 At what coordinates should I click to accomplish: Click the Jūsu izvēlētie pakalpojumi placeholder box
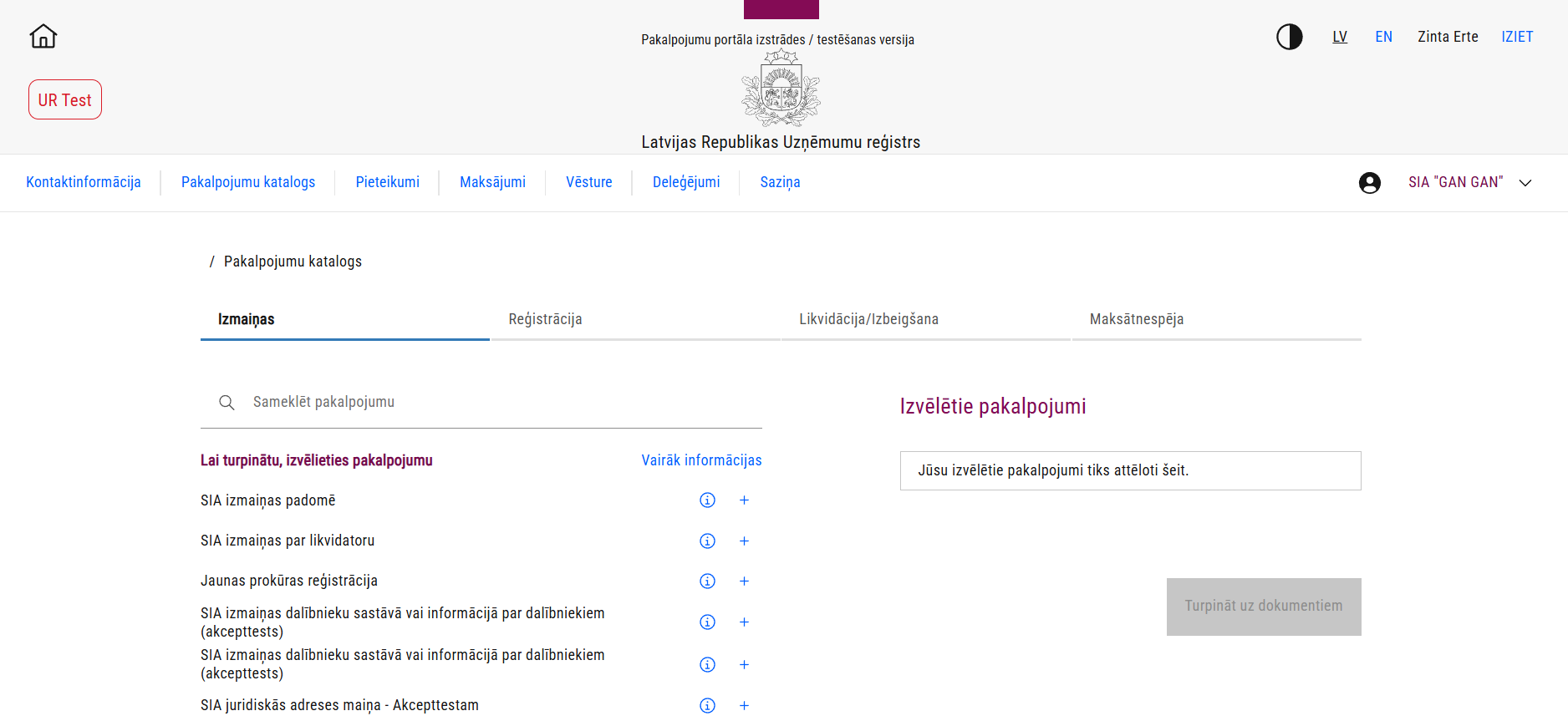1130,471
